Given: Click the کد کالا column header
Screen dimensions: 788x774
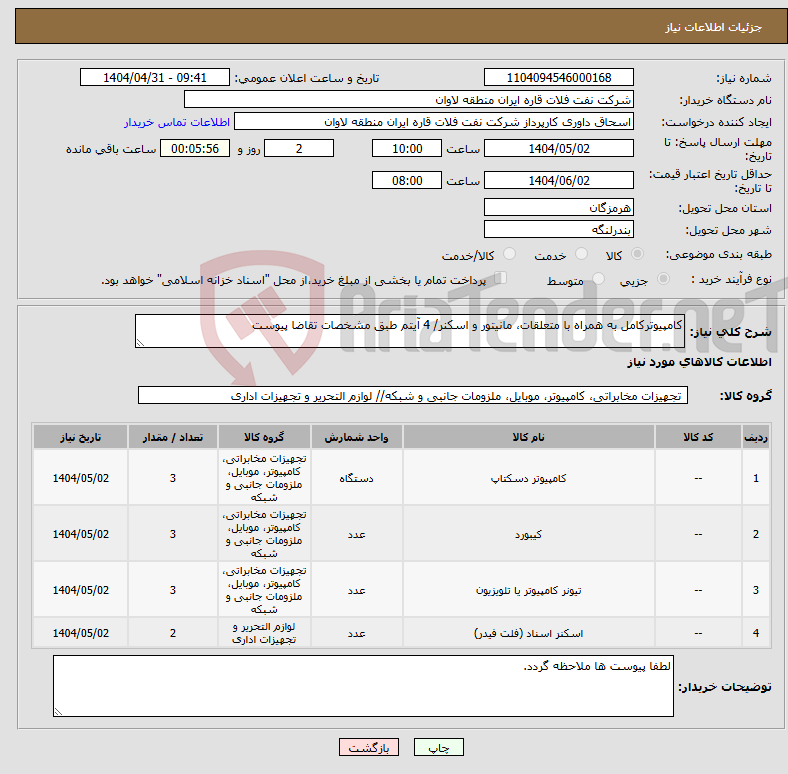Looking at the screenshot, I should pyautogui.click(x=698, y=437).
